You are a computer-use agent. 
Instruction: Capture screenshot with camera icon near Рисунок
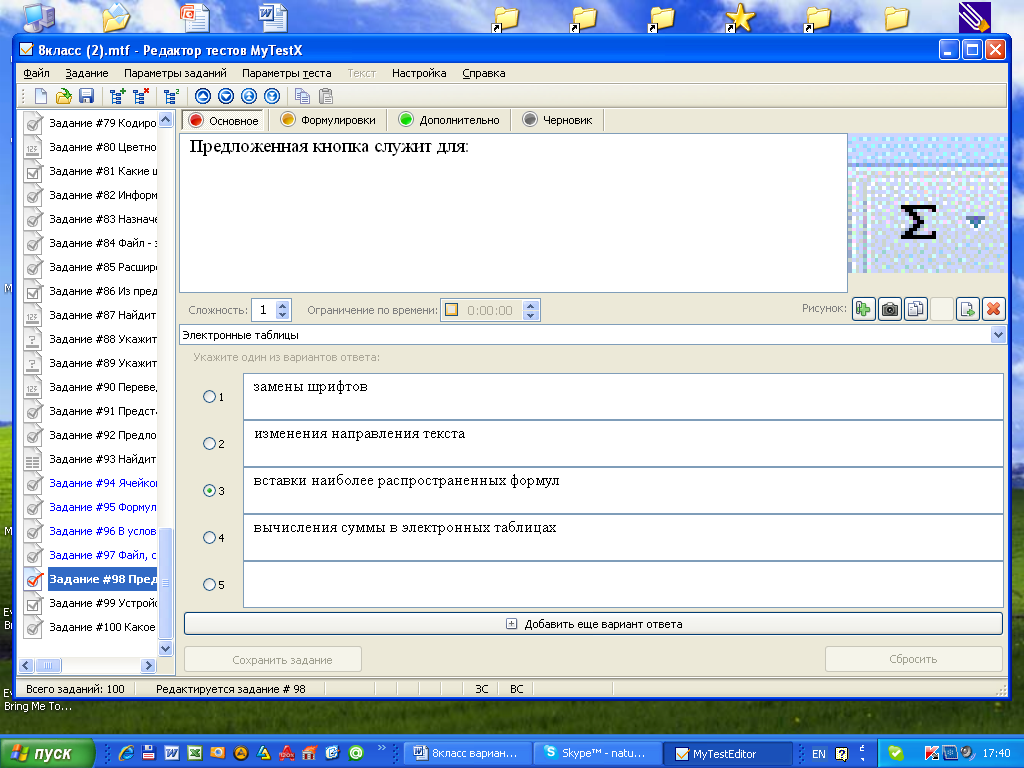pyautogui.click(x=889, y=309)
